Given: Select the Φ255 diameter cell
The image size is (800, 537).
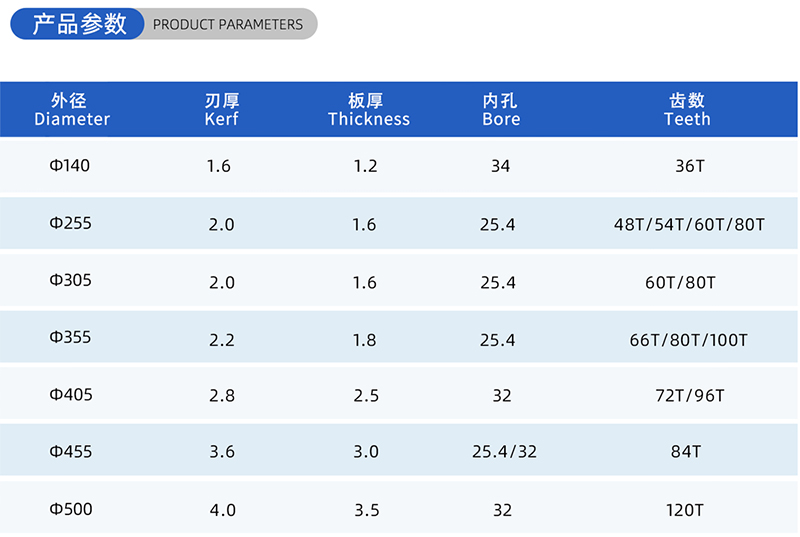Looking at the screenshot, I should tap(70, 223).
